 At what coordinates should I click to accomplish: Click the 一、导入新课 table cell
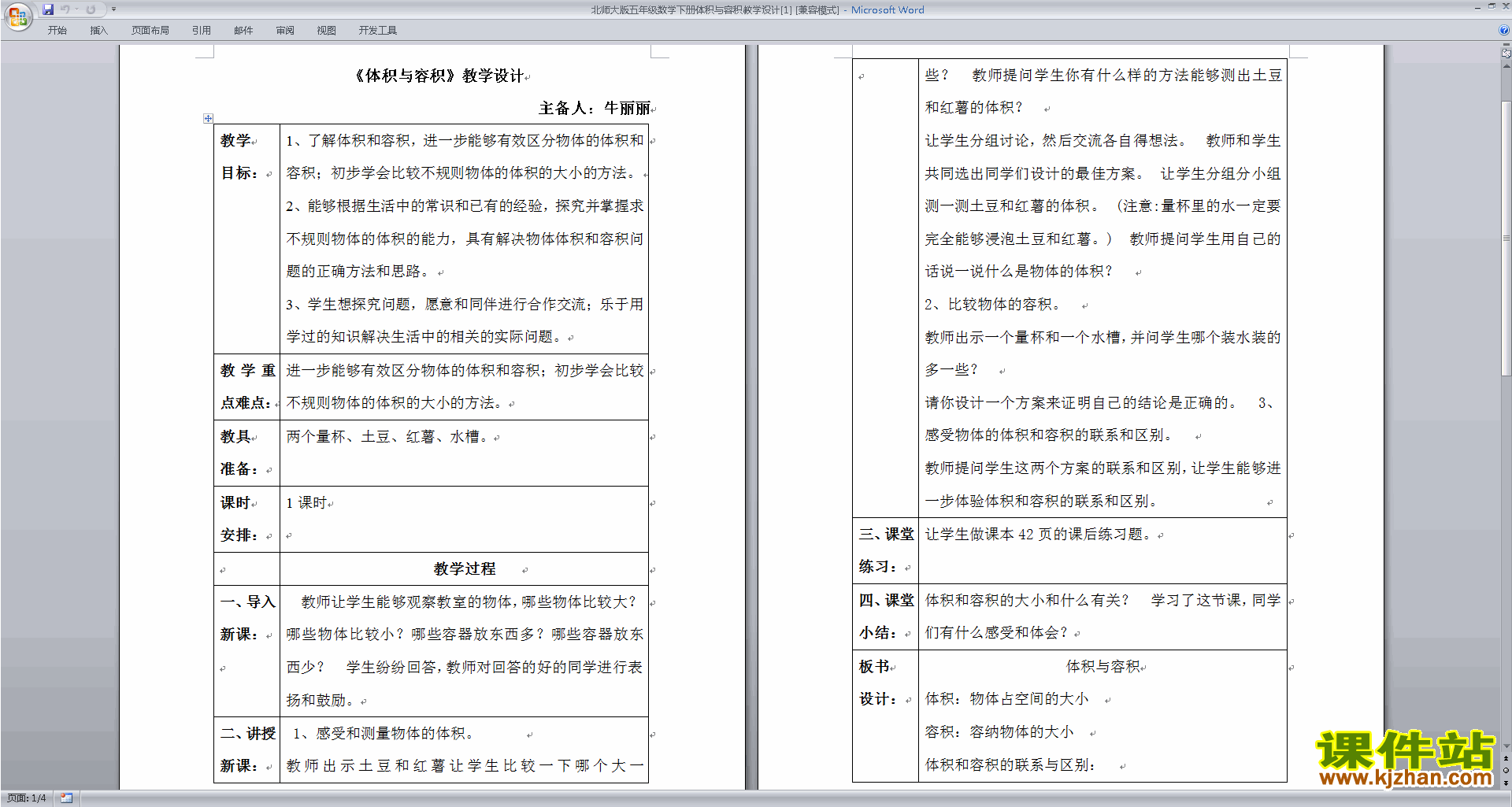coord(246,650)
